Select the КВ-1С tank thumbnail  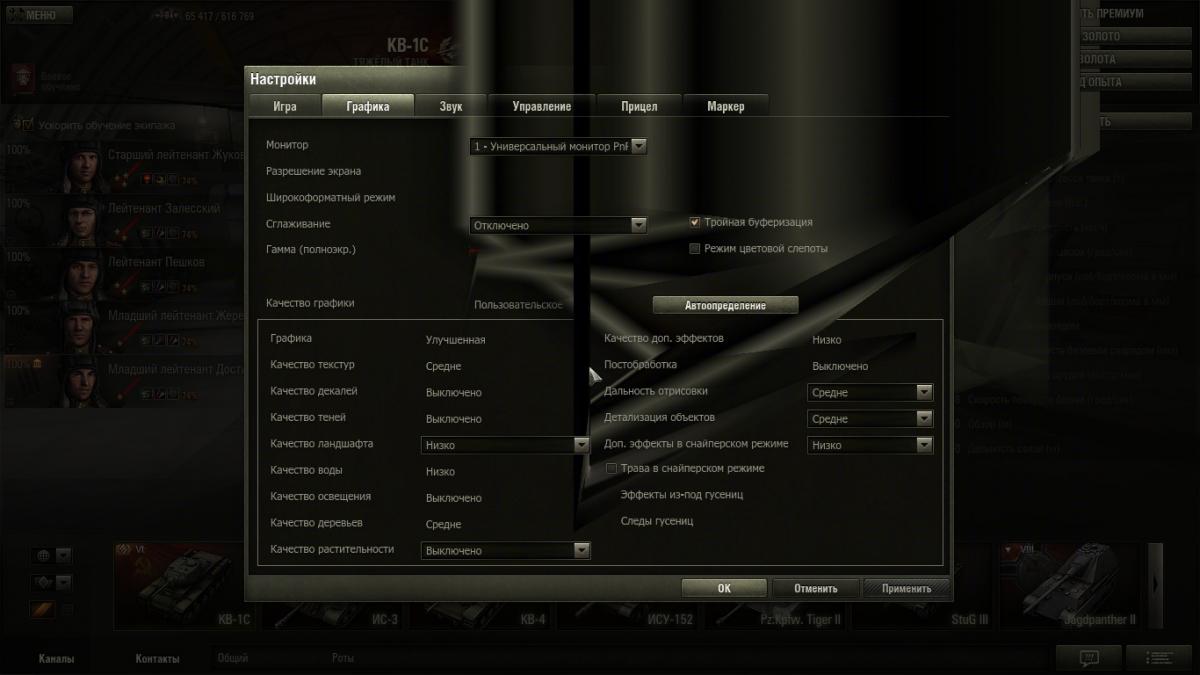[184, 587]
